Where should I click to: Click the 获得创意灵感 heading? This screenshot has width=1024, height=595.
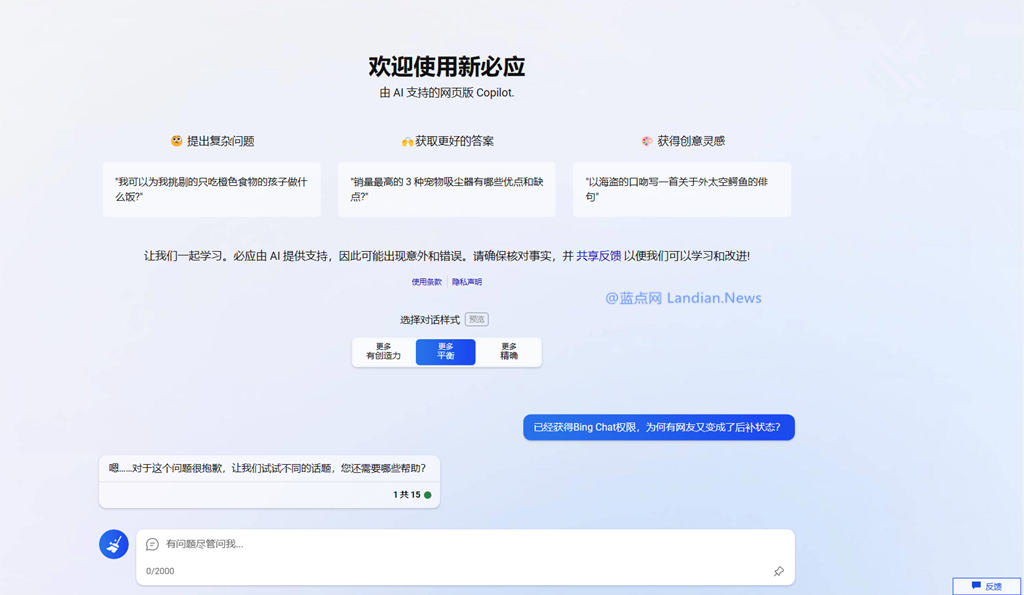691,141
